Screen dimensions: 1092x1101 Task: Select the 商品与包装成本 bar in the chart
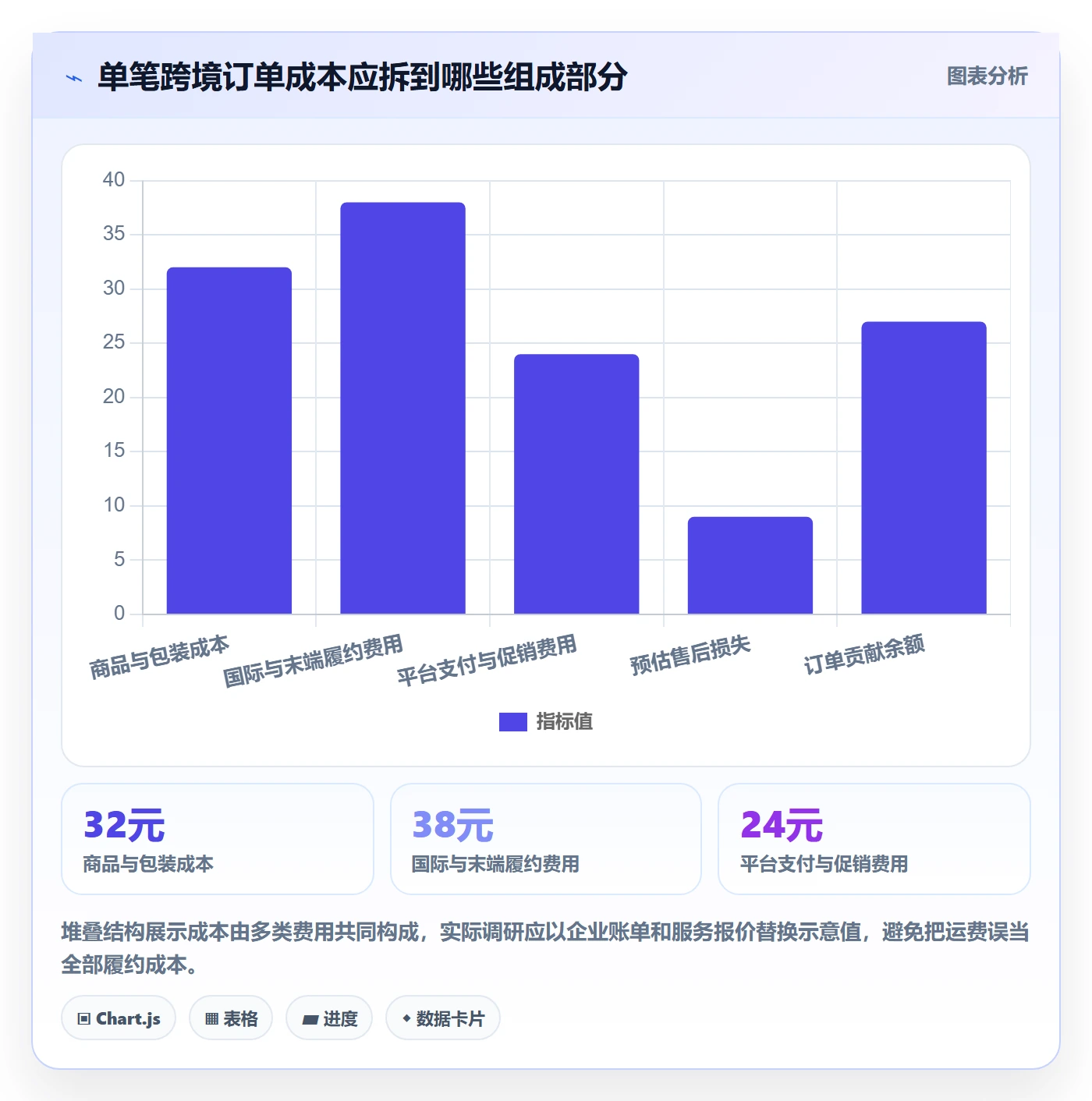[229, 441]
